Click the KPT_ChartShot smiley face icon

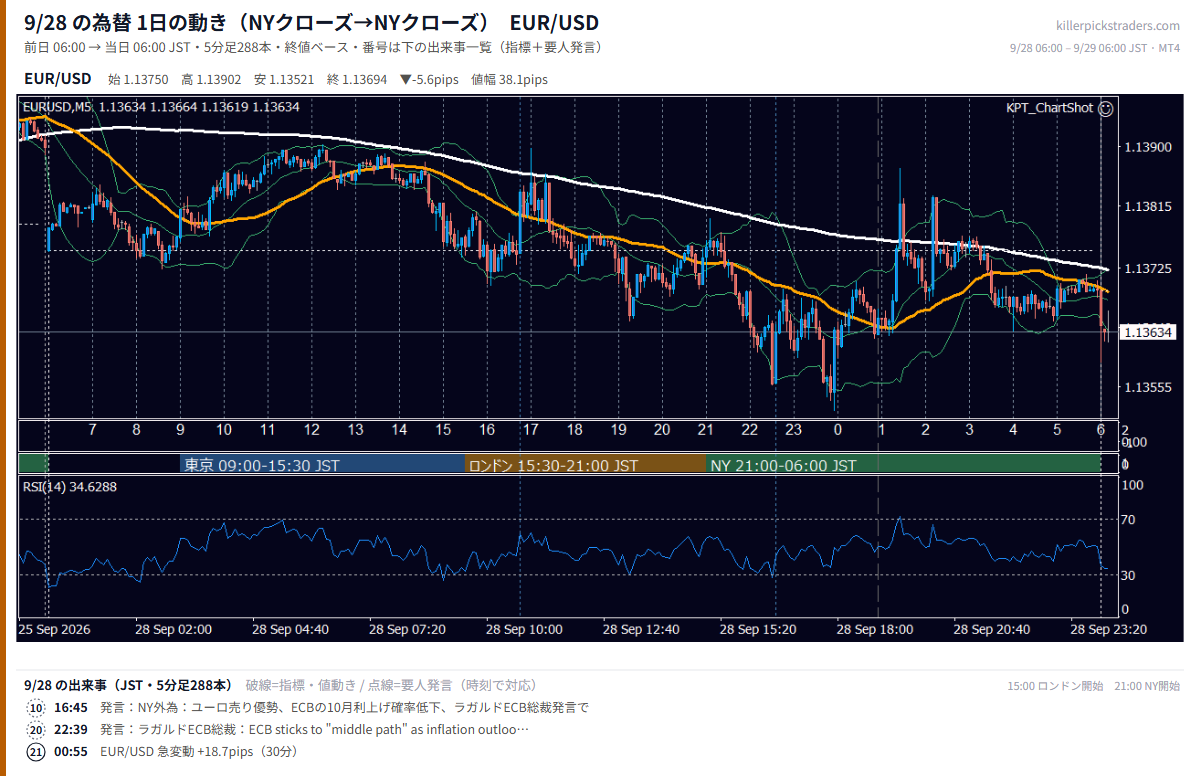[1106, 108]
